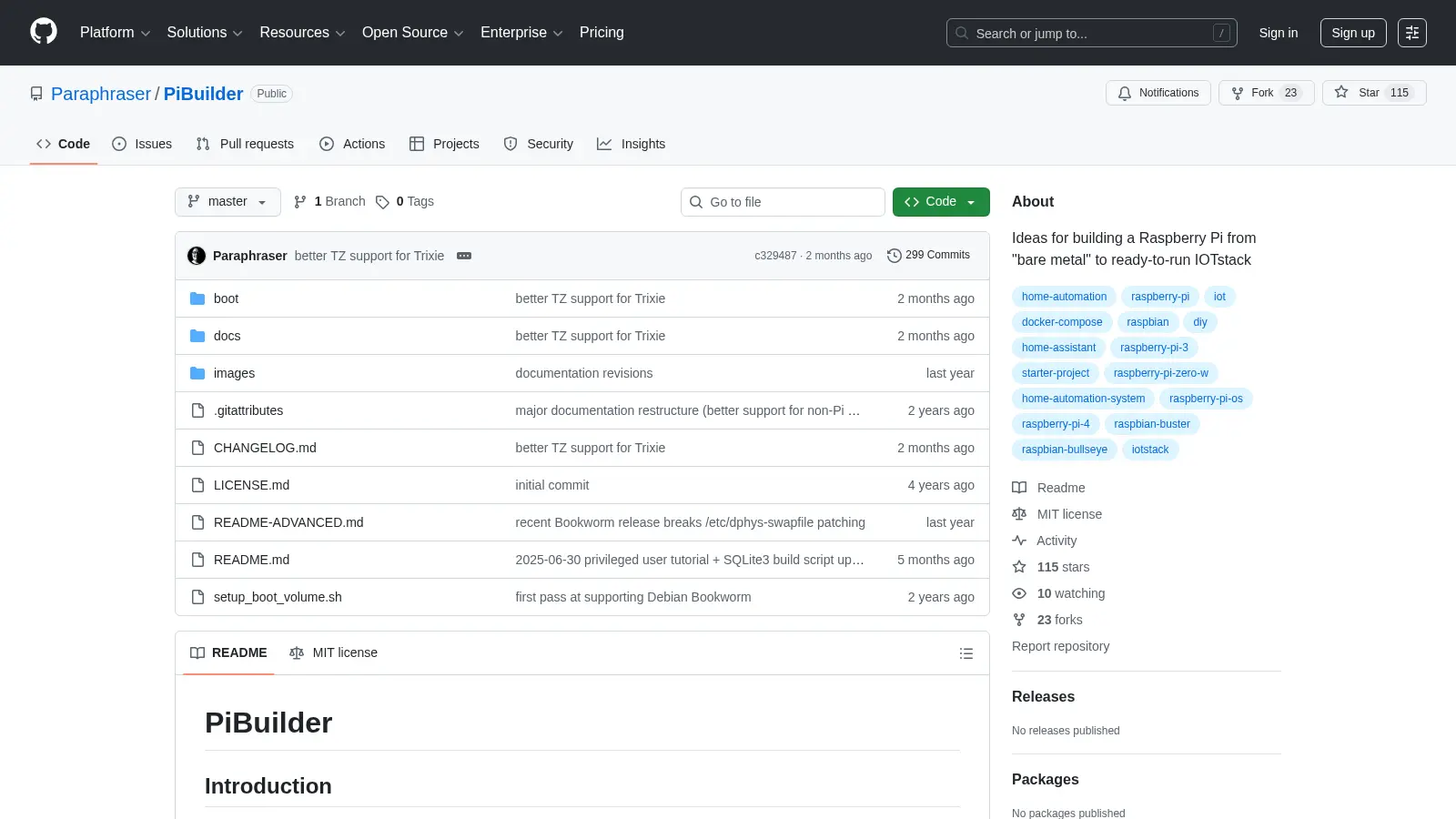The image size is (1456, 819).
Task: Click the Go to file input
Action: (x=783, y=202)
